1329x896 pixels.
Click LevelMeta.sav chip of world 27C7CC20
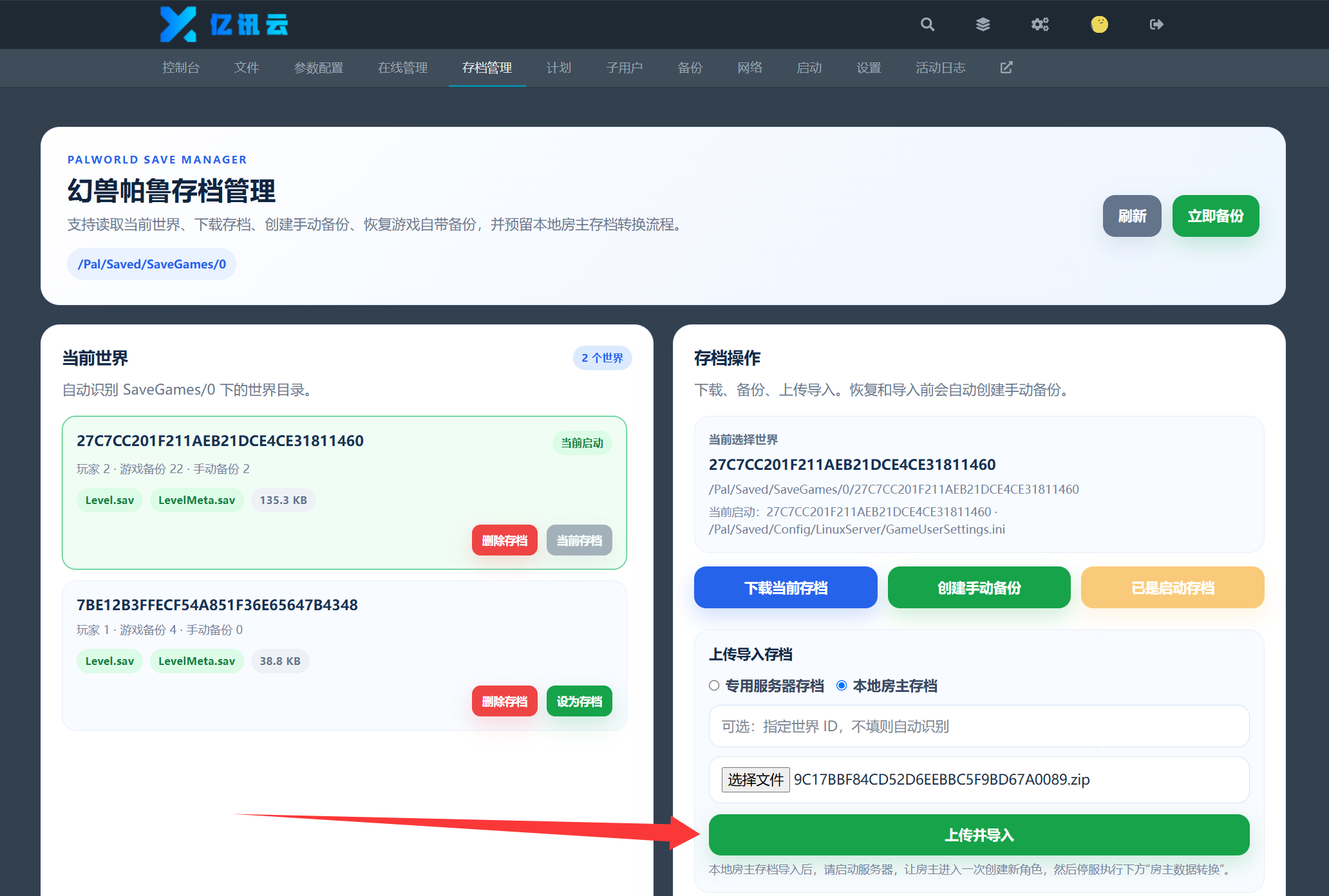[197, 500]
